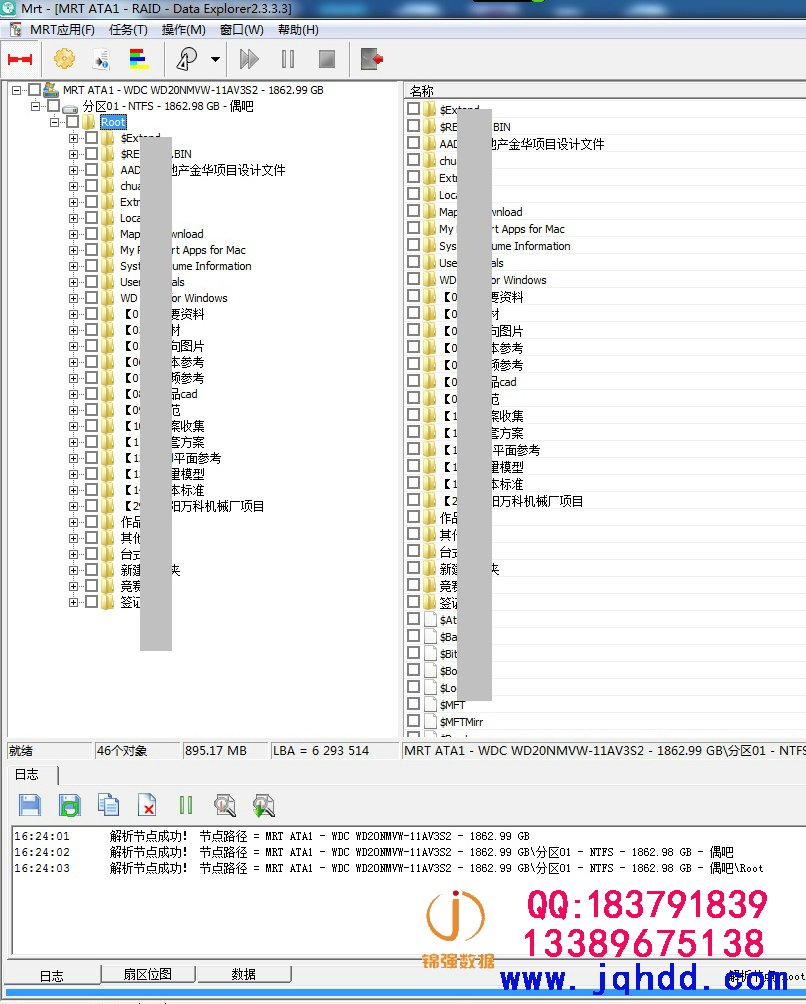The height and width of the screenshot is (1004, 806).
Task: Click the partition 分区01 disk icon
Action: [x=70, y=107]
